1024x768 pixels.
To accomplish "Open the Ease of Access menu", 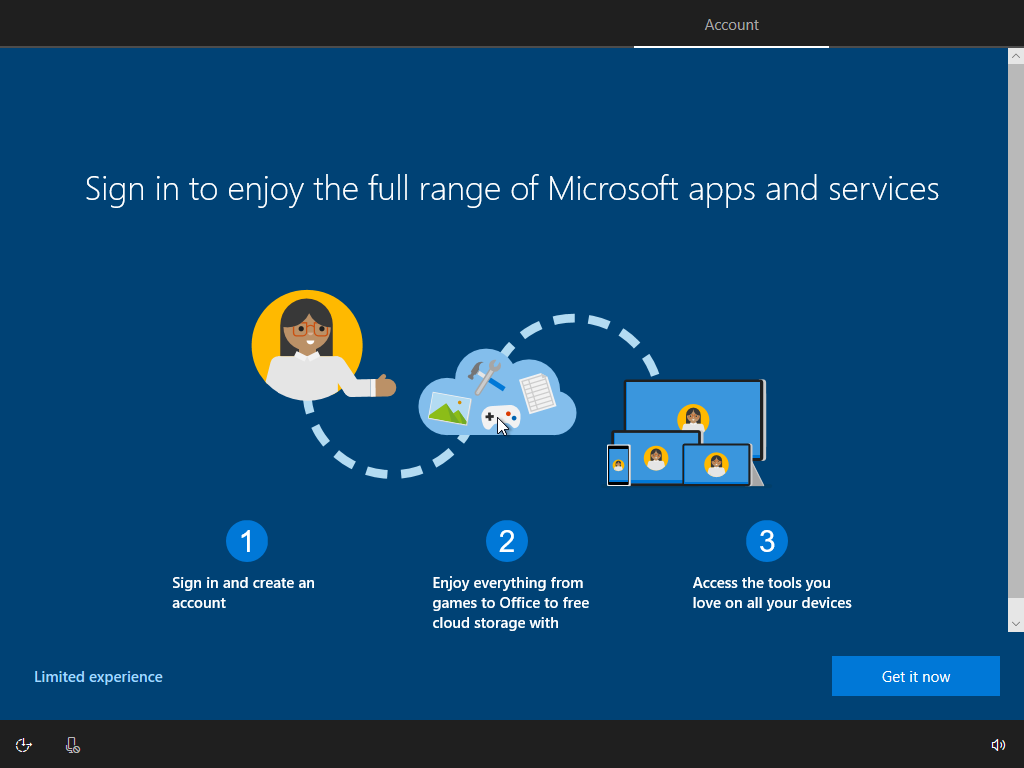I will (23, 745).
